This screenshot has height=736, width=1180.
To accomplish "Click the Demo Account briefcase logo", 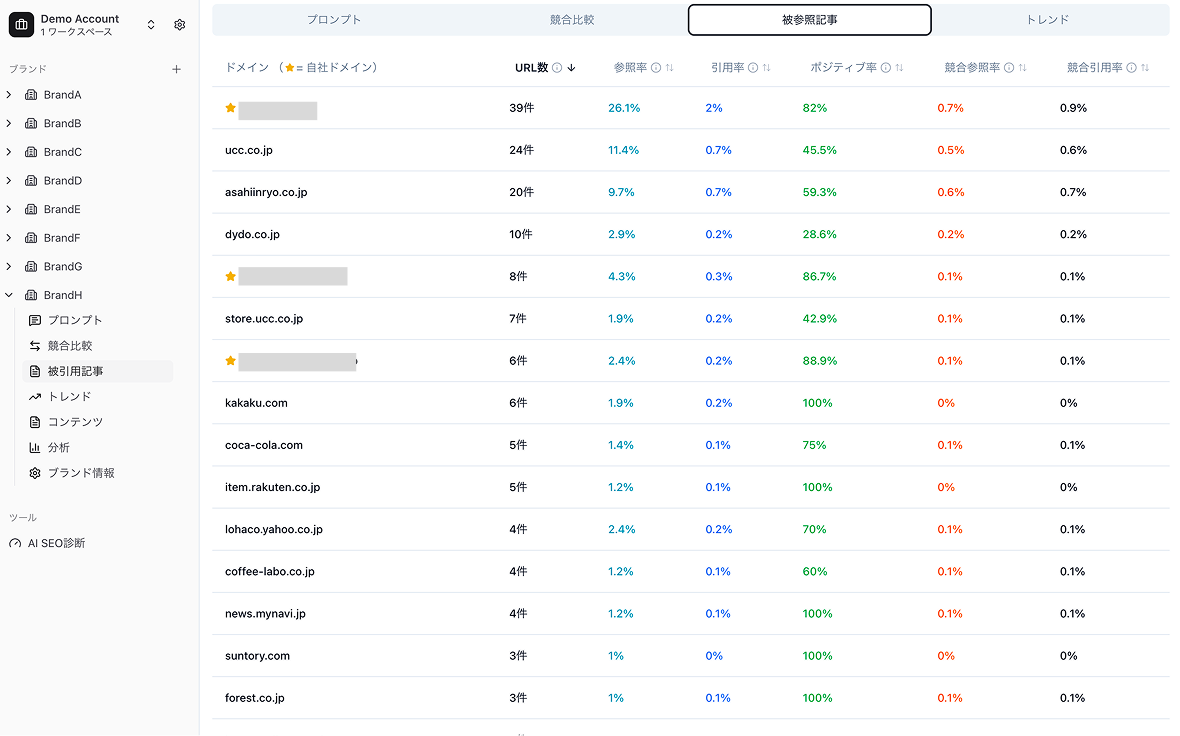I will coord(21,25).
